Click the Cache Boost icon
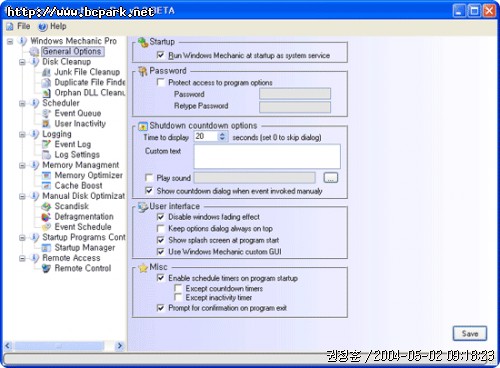Viewport: 500px width, 368px height. (46, 186)
